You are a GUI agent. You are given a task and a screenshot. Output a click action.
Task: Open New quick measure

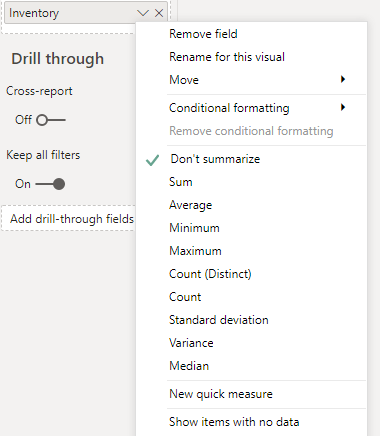(221, 394)
